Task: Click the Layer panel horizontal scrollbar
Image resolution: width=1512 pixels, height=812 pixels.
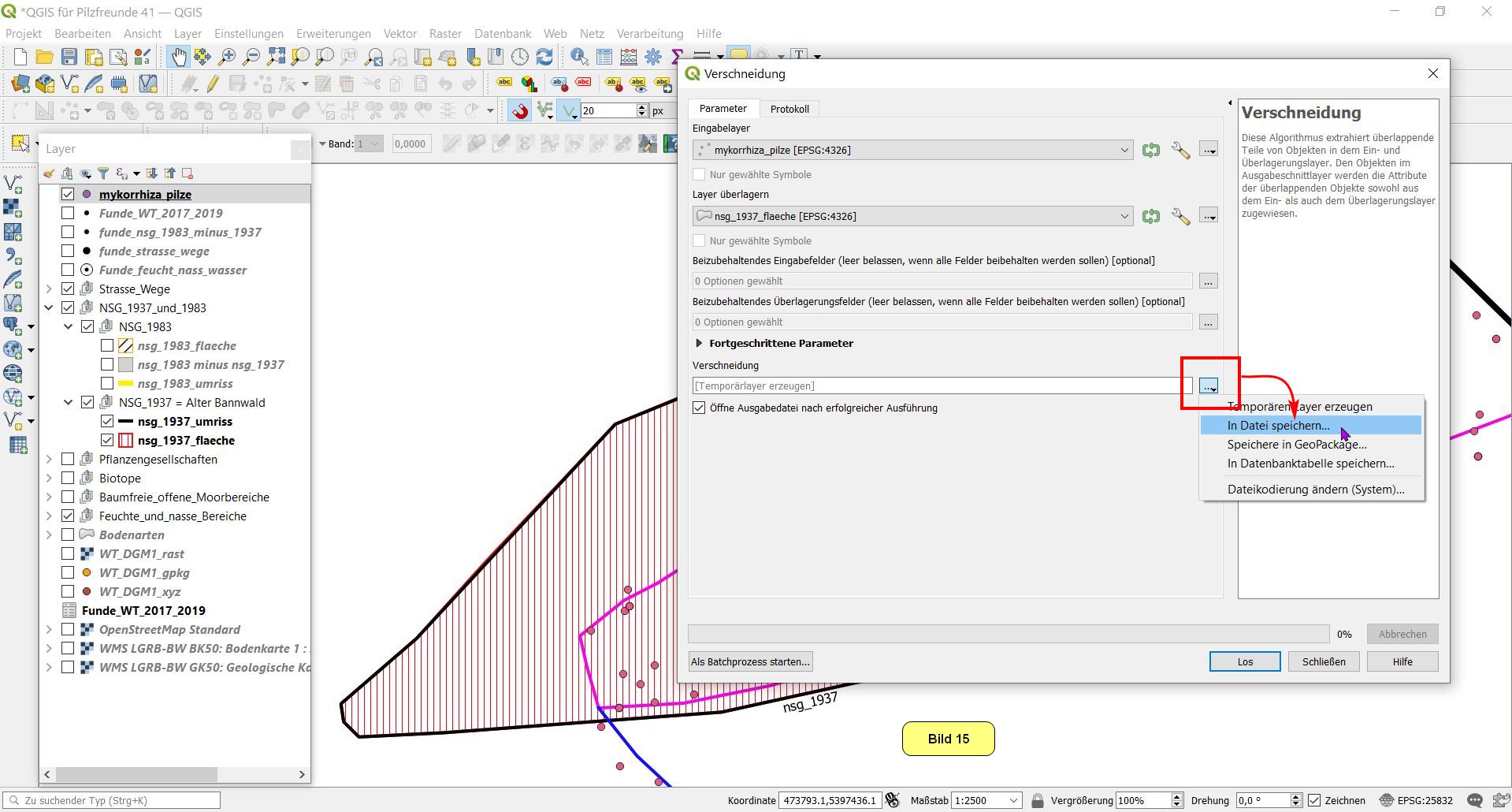Action: [x=136, y=775]
